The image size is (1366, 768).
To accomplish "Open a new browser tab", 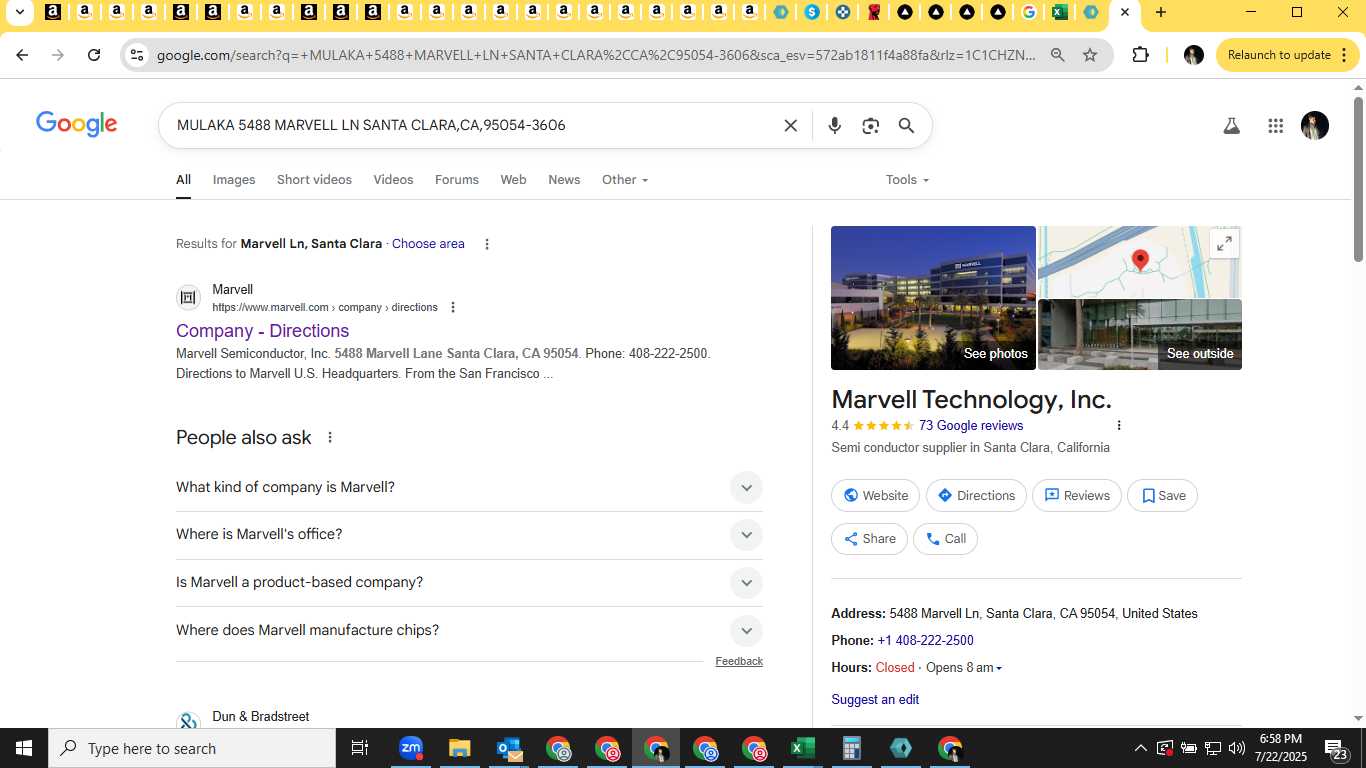I will point(1160,13).
